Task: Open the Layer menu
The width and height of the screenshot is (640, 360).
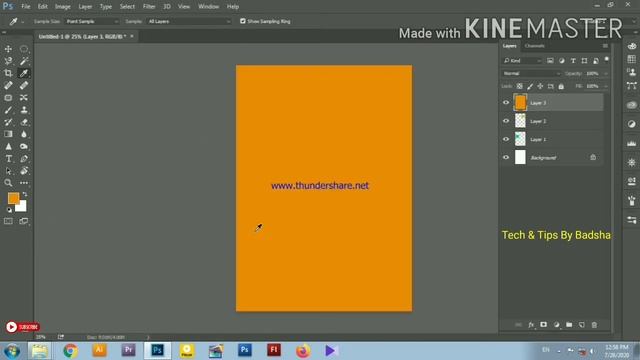Action: [x=85, y=7]
